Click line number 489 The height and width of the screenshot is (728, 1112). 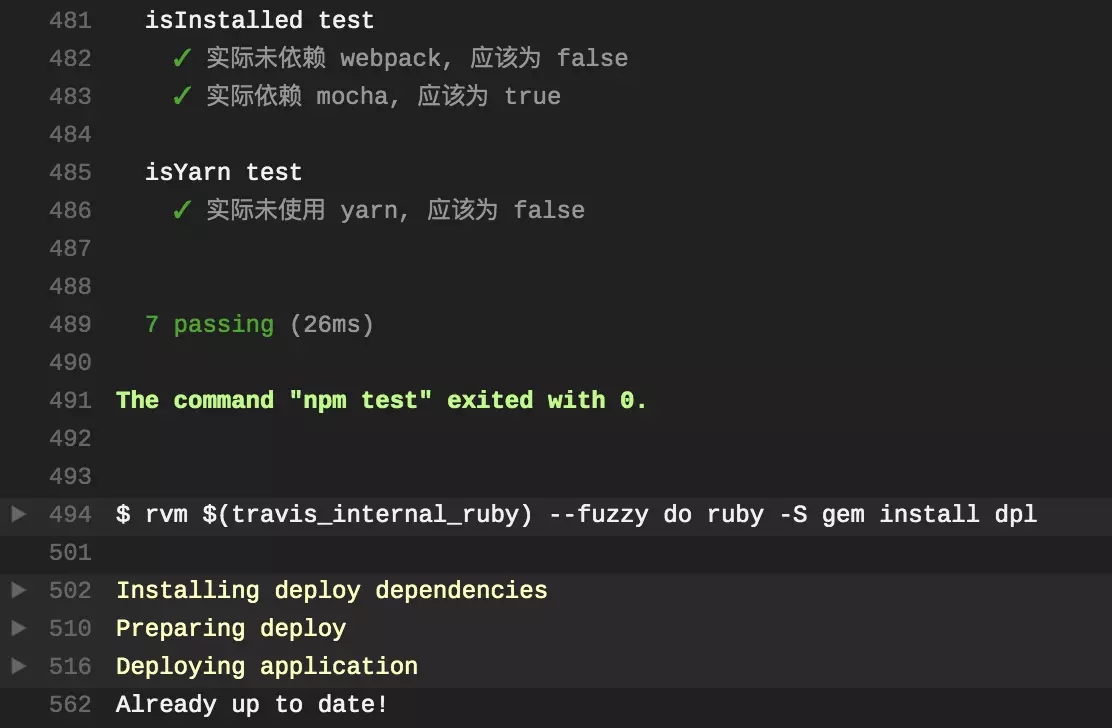click(70, 324)
